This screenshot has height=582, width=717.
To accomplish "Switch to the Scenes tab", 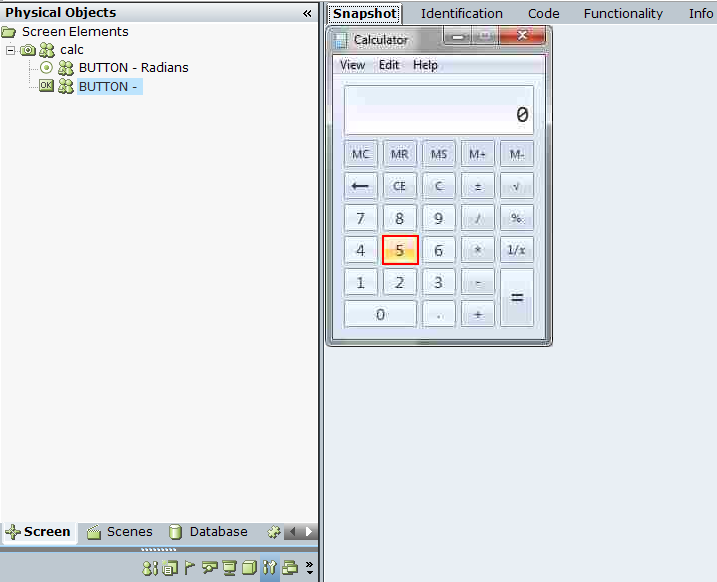I will (x=129, y=532).
